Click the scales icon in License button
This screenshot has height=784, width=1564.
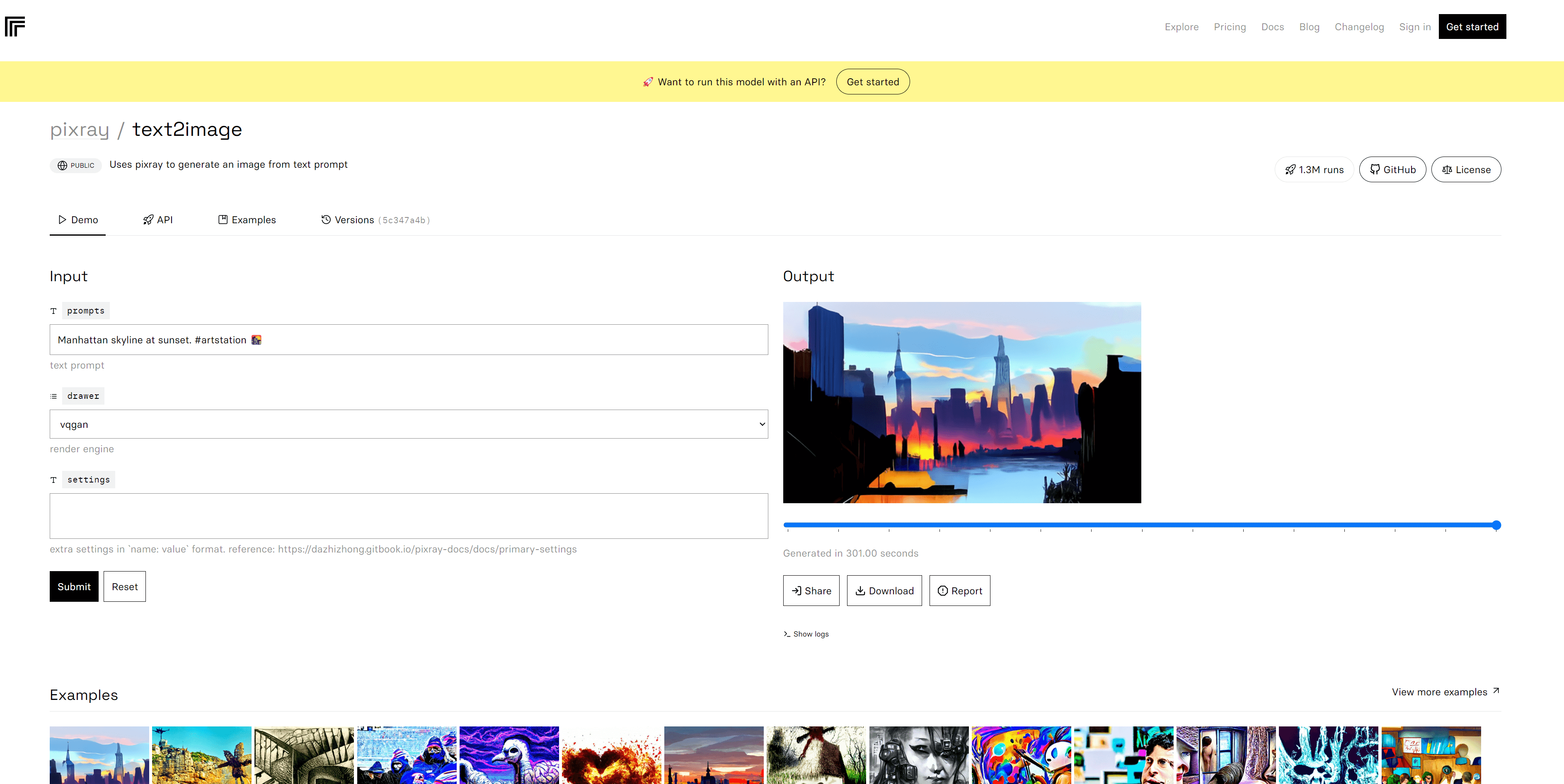pos(1447,169)
